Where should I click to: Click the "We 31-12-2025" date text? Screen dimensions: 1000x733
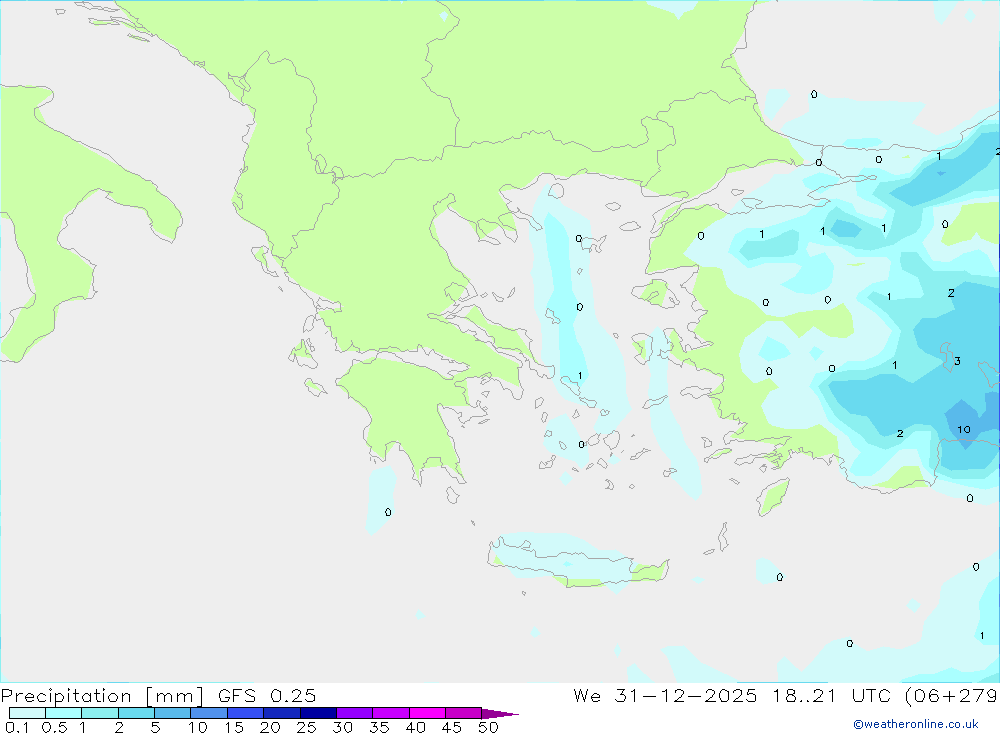665,695
